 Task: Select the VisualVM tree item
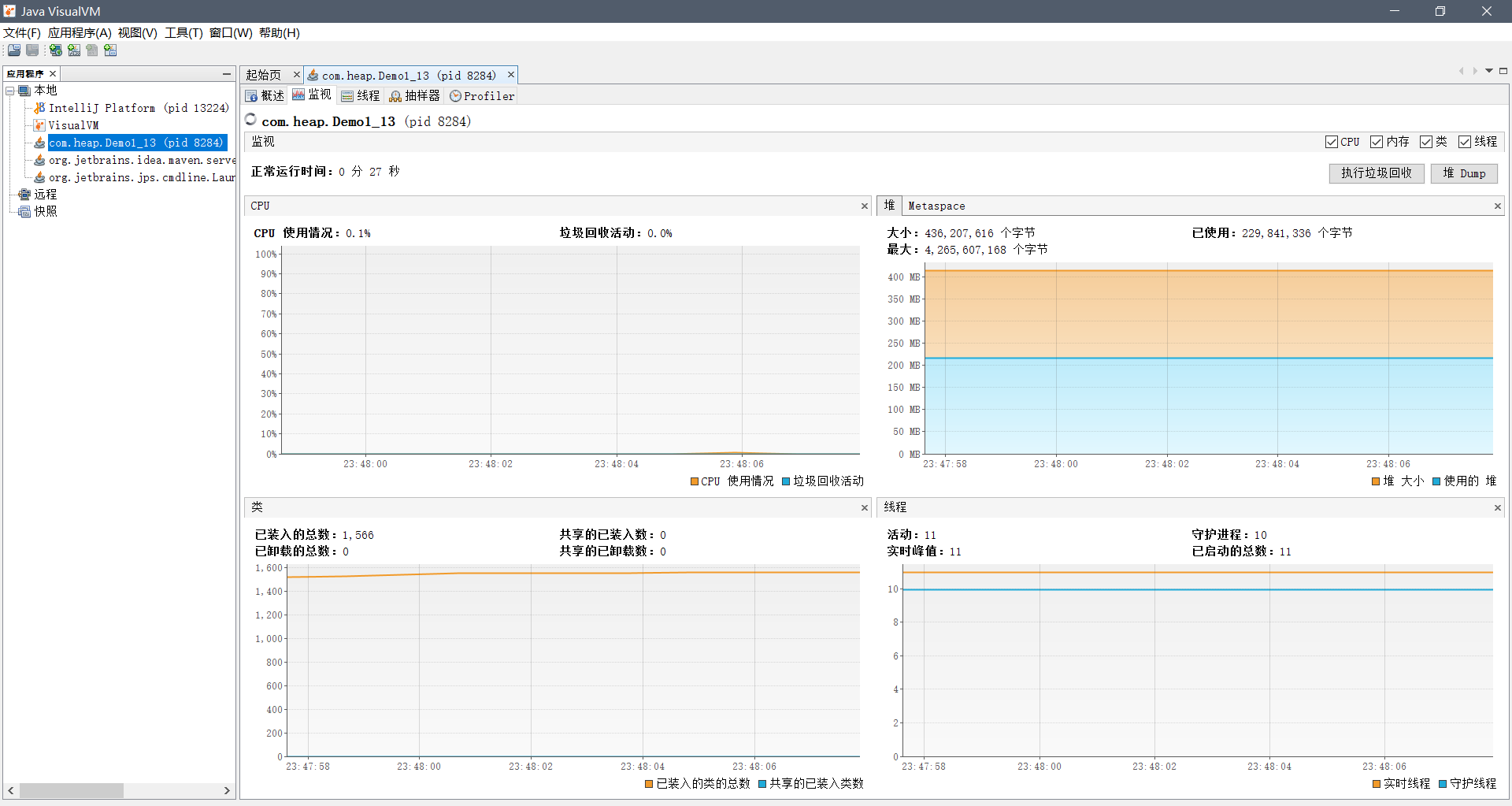pyautogui.click(x=74, y=125)
